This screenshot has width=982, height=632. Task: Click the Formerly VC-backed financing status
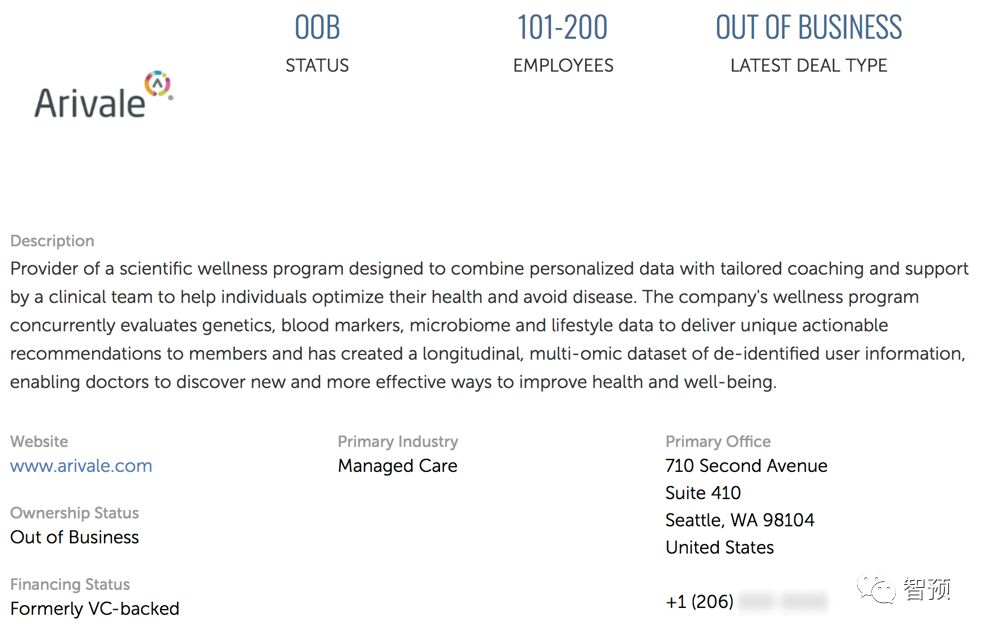tap(95, 608)
